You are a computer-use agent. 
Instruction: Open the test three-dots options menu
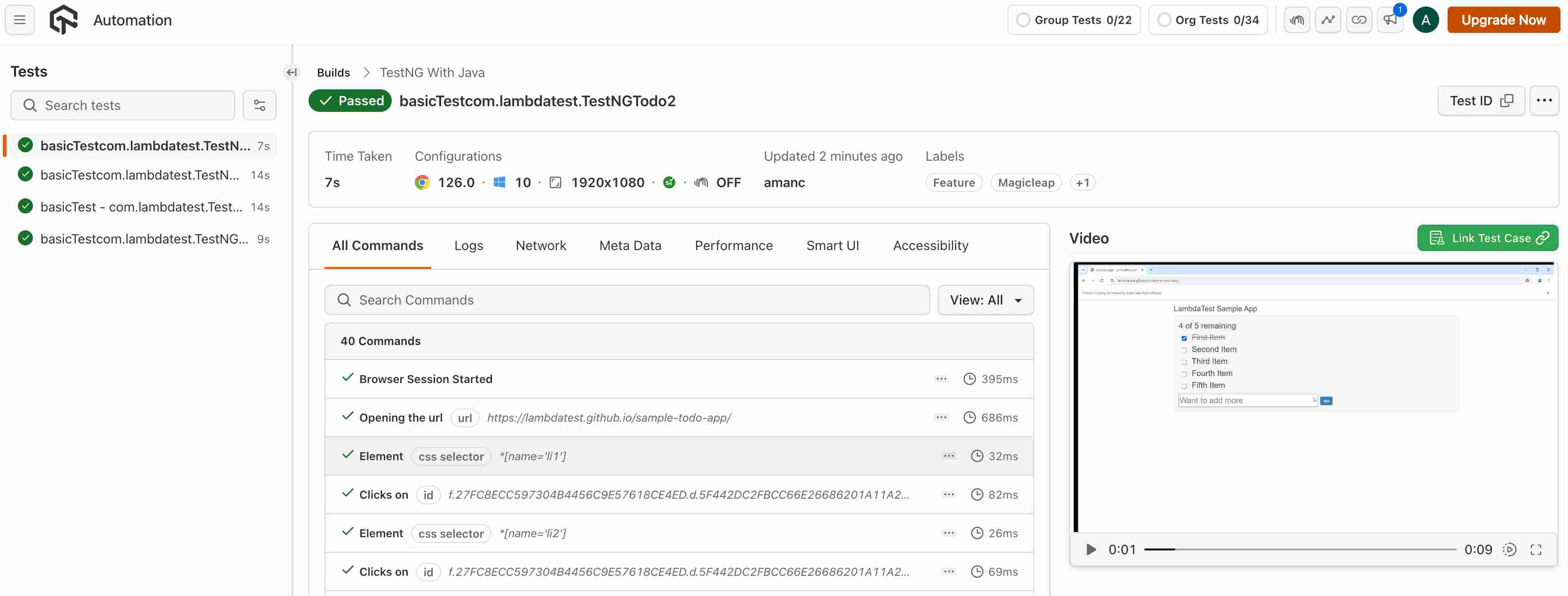pyautogui.click(x=1544, y=100)
